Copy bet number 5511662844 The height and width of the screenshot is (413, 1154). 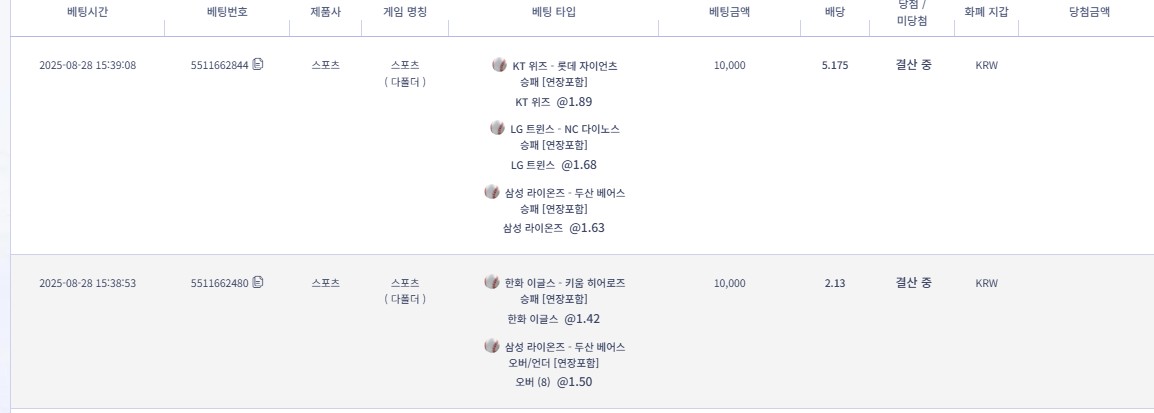pyautogui.click(x=258, y=65)
